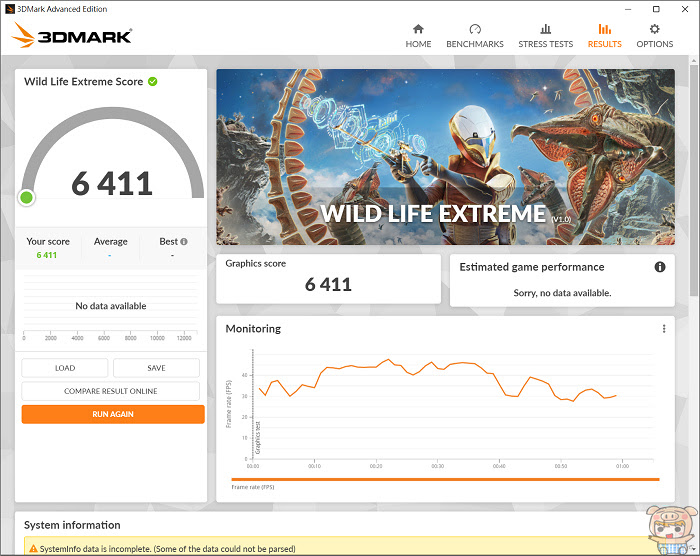Open the Stress Tests tab
700x556 pixels.
546,36
